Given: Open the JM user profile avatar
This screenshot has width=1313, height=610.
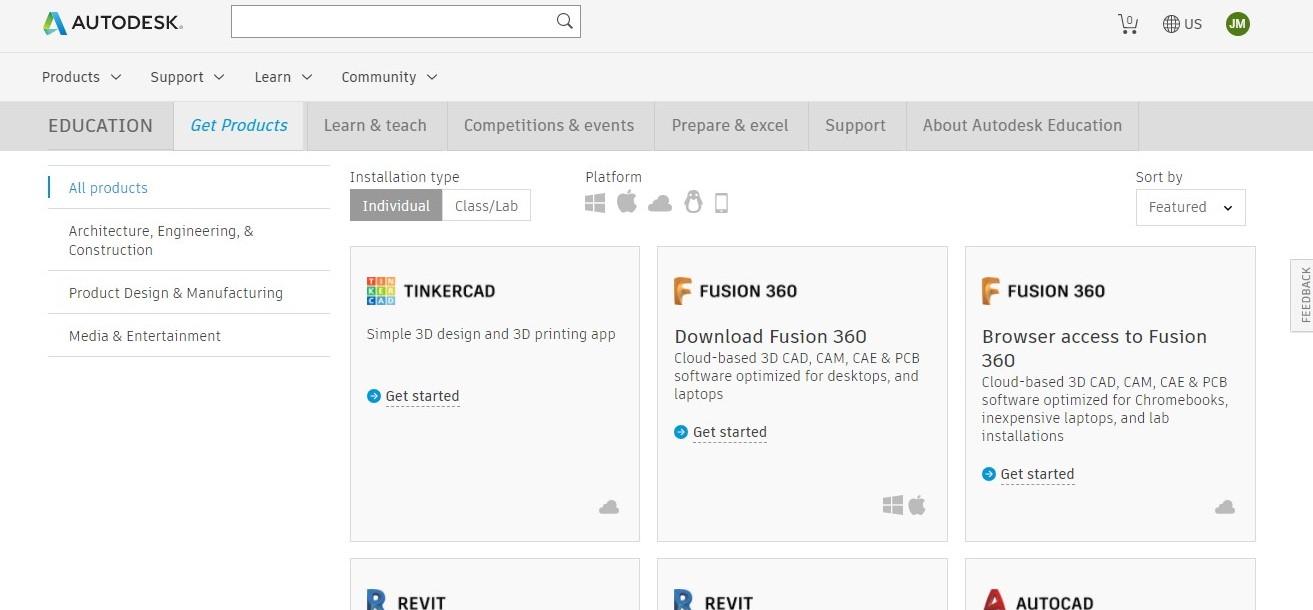Looking at the screenshot, I should click(x=1238, y=23).
